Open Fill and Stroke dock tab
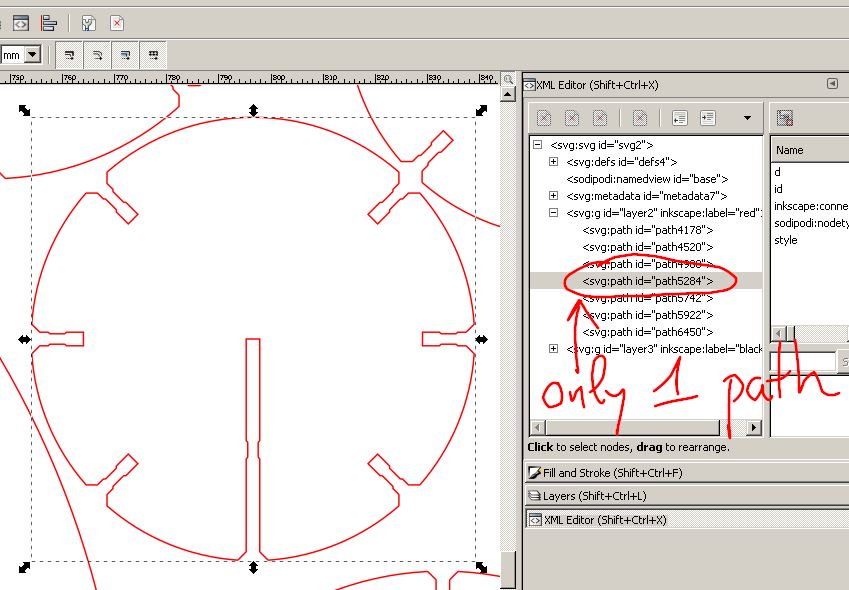 click(687, 473)
